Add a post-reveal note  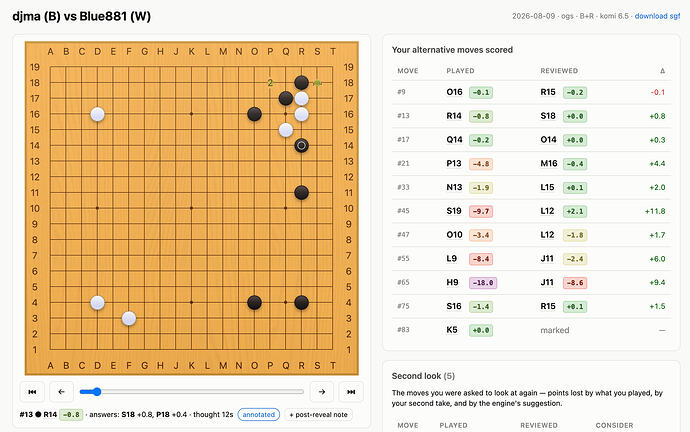coord(319,414)
